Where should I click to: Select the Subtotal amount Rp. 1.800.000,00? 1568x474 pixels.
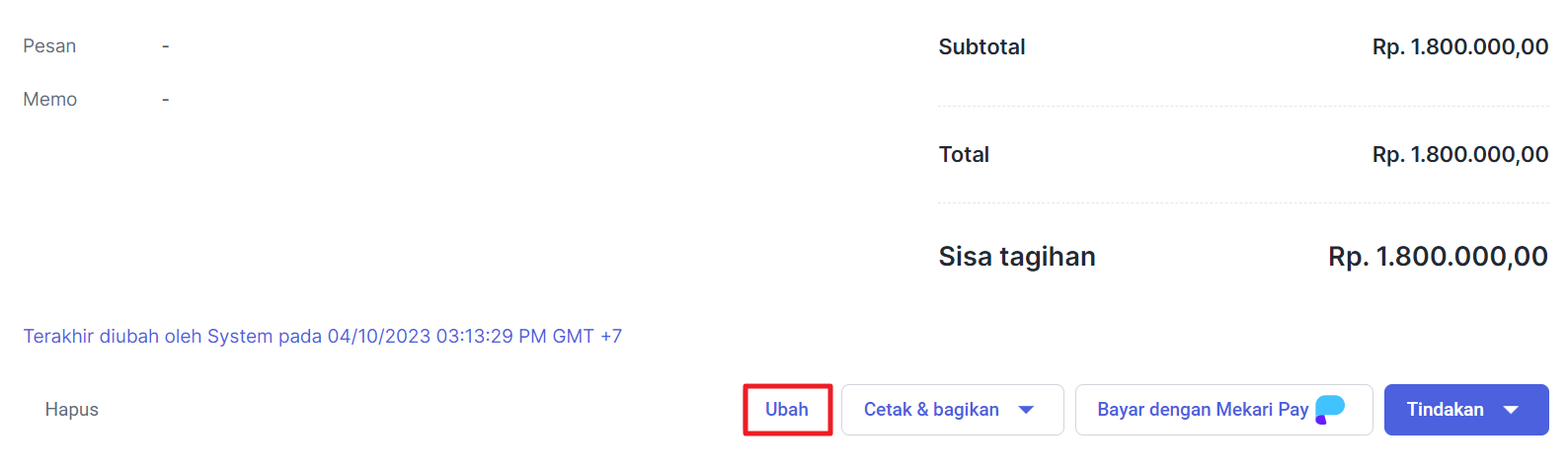coord(1460,46)
